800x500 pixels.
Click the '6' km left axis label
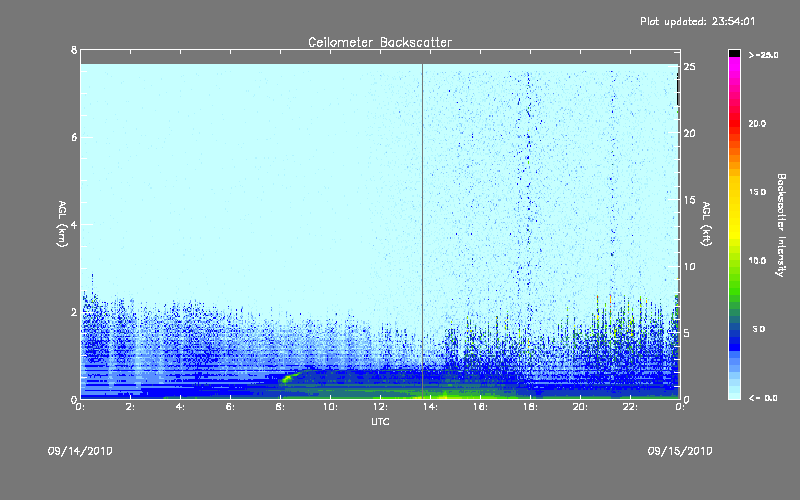[74, 137]
